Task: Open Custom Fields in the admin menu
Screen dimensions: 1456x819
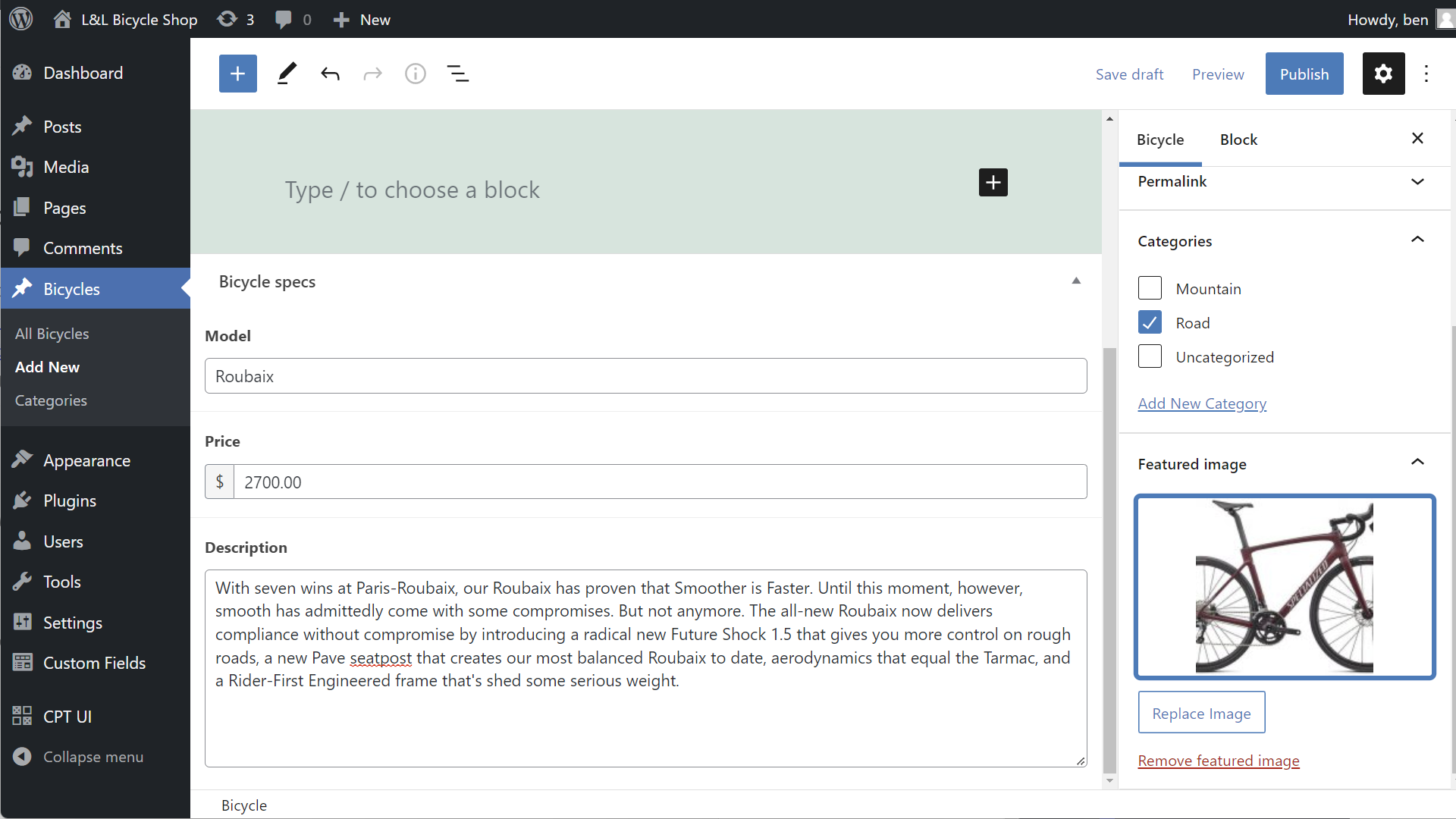Action: click(x=94, y=663)
